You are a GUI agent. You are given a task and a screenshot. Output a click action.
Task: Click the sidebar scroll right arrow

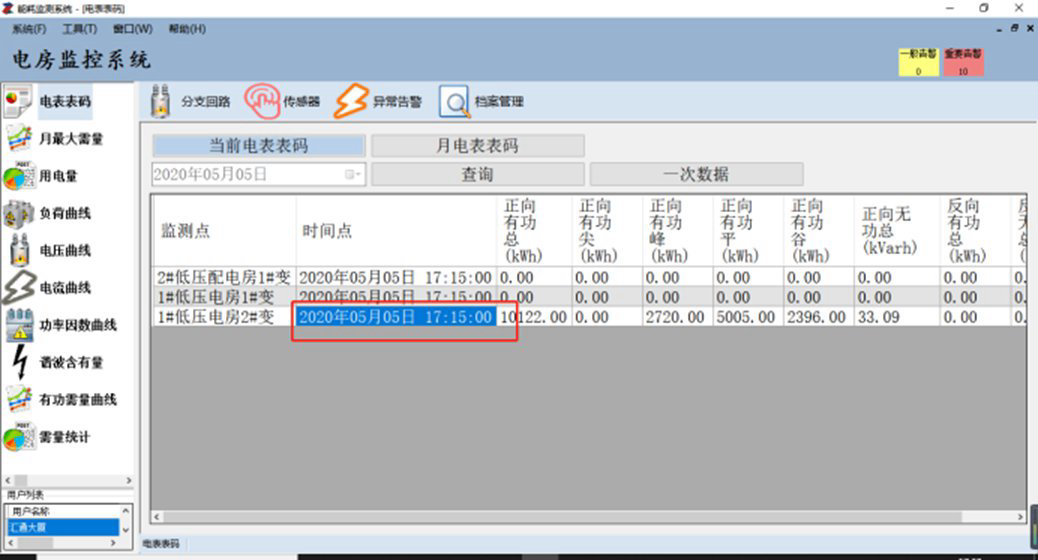[128, 480]
